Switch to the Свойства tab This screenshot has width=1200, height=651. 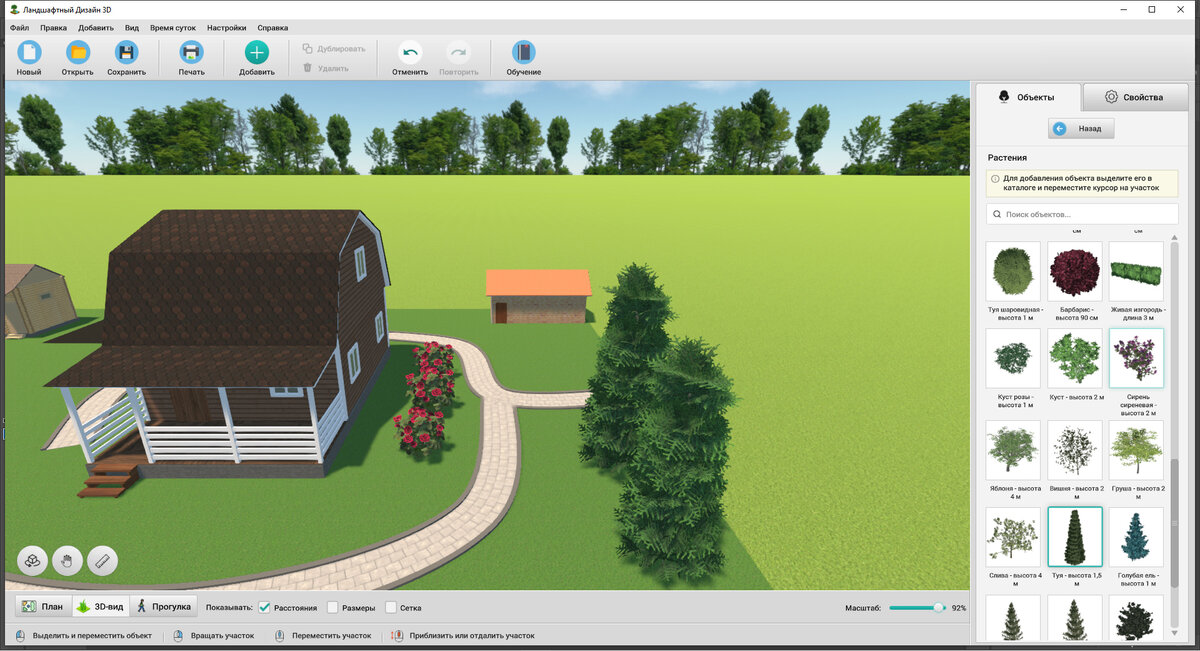(1135, 97)
